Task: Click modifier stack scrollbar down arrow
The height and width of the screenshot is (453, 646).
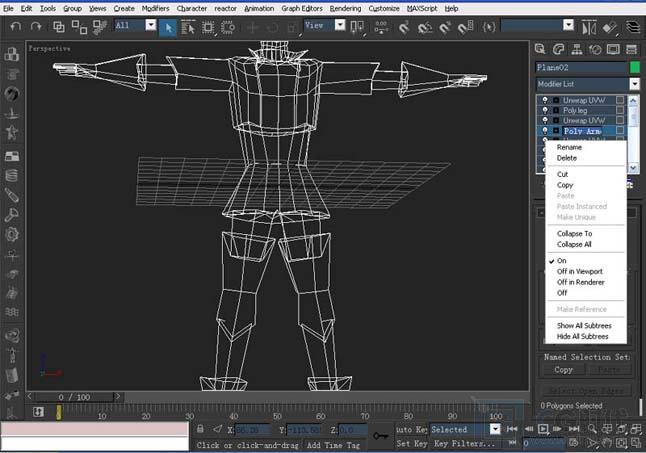Action: 633,168
